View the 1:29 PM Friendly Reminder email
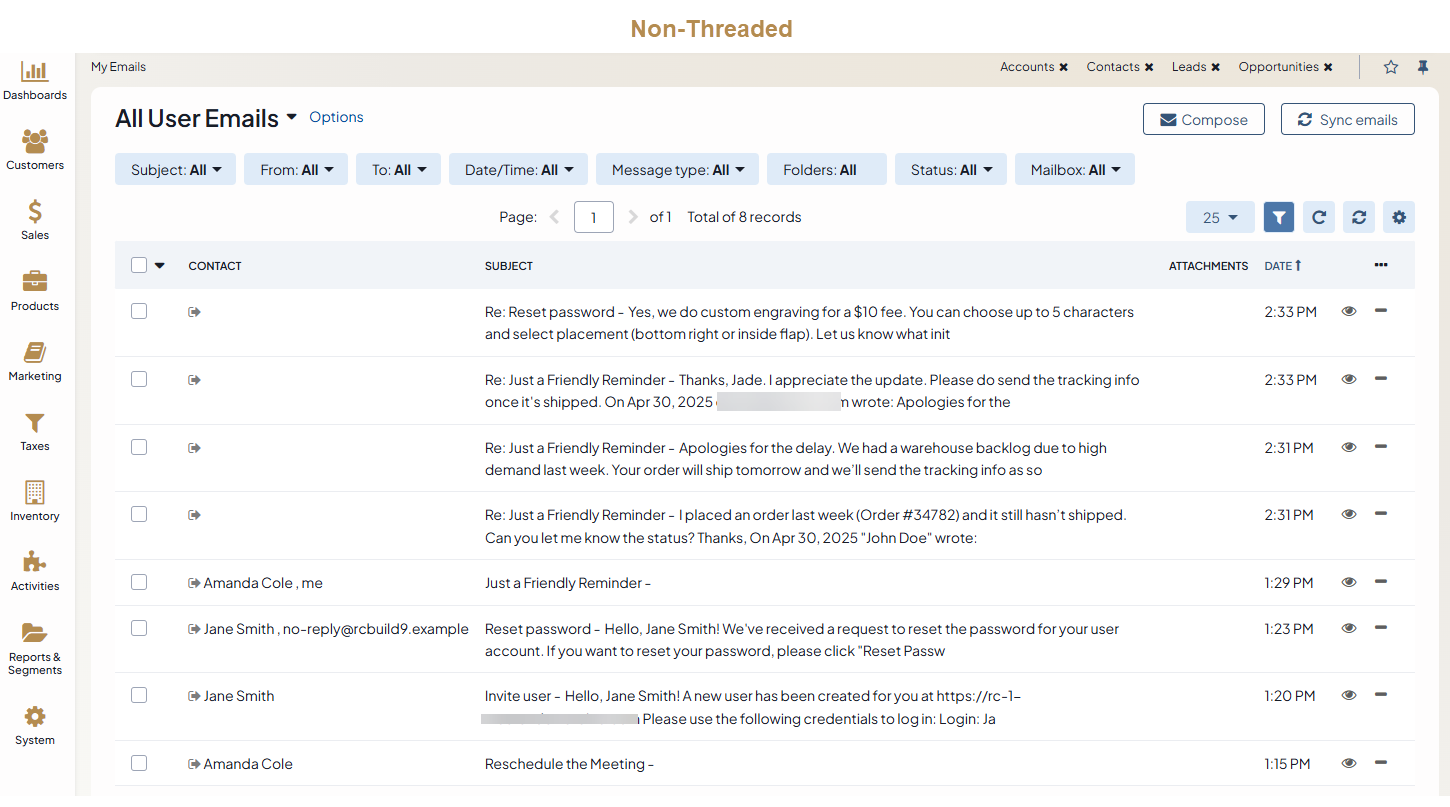The height and width of the screenshot is (807, 1450). 1349,582
